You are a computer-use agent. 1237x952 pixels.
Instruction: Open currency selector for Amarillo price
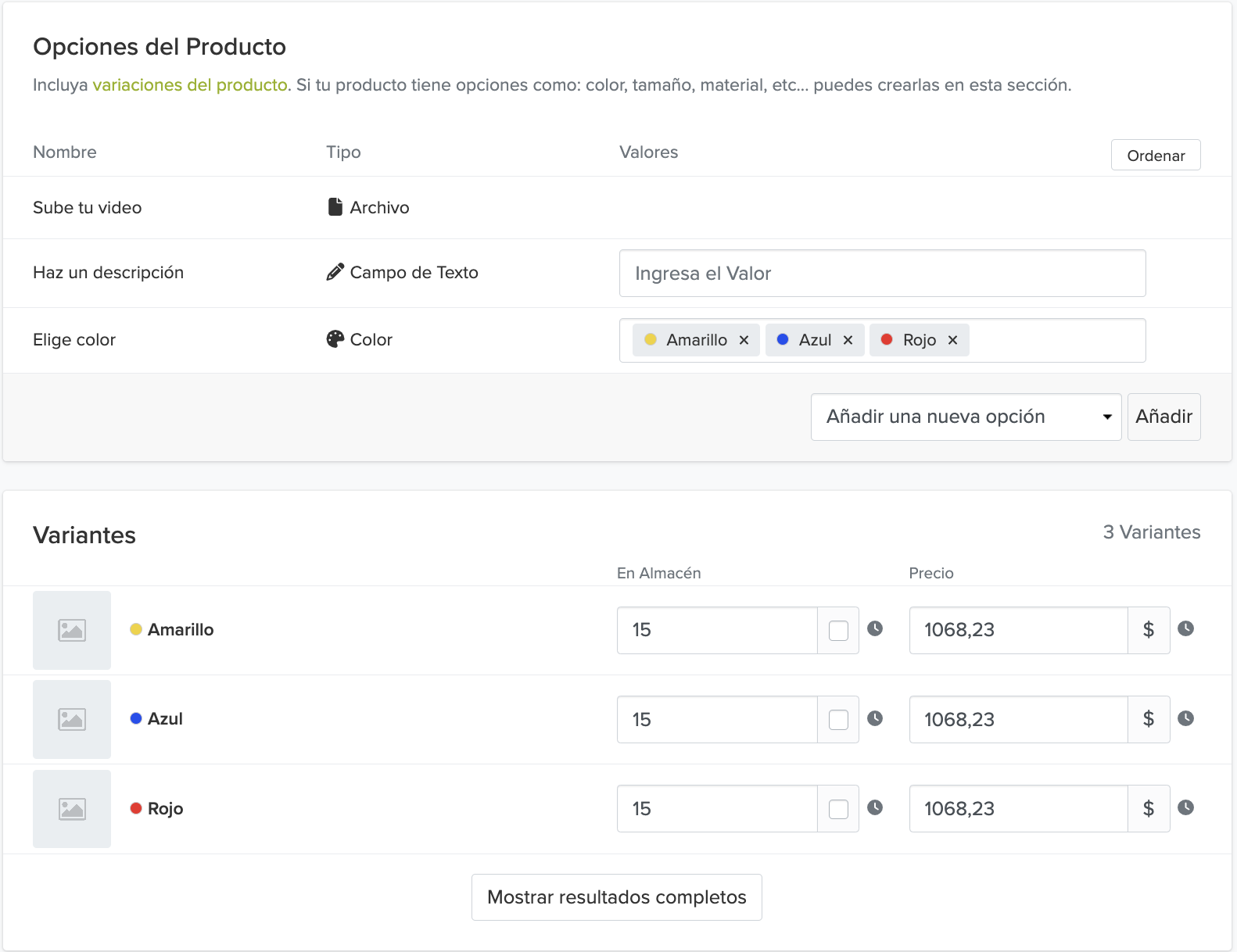point(1149,630)
